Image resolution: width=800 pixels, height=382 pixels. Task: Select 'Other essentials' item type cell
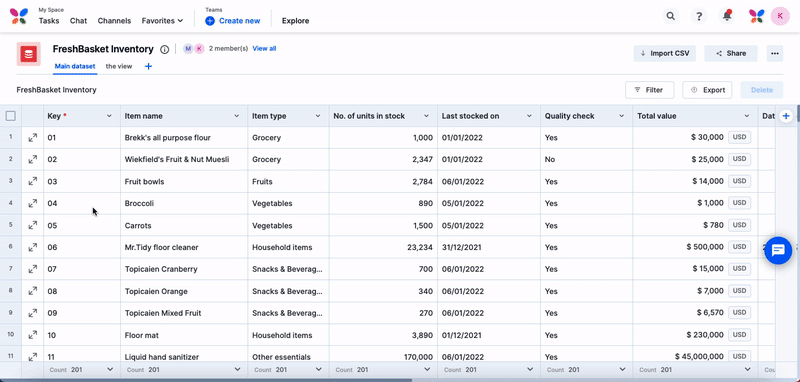[288, 356]
